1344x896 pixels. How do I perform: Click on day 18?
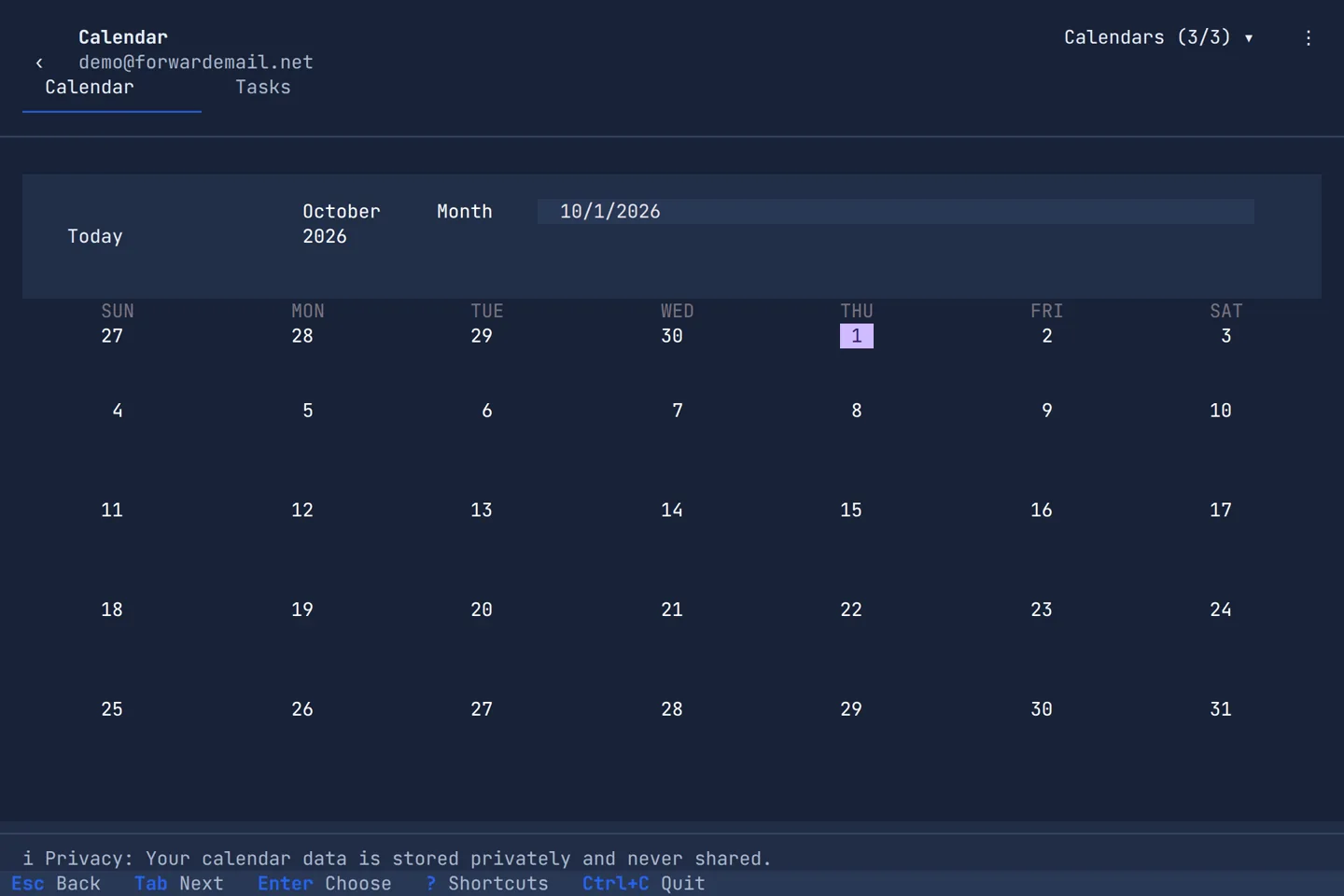tap(112, 609)
